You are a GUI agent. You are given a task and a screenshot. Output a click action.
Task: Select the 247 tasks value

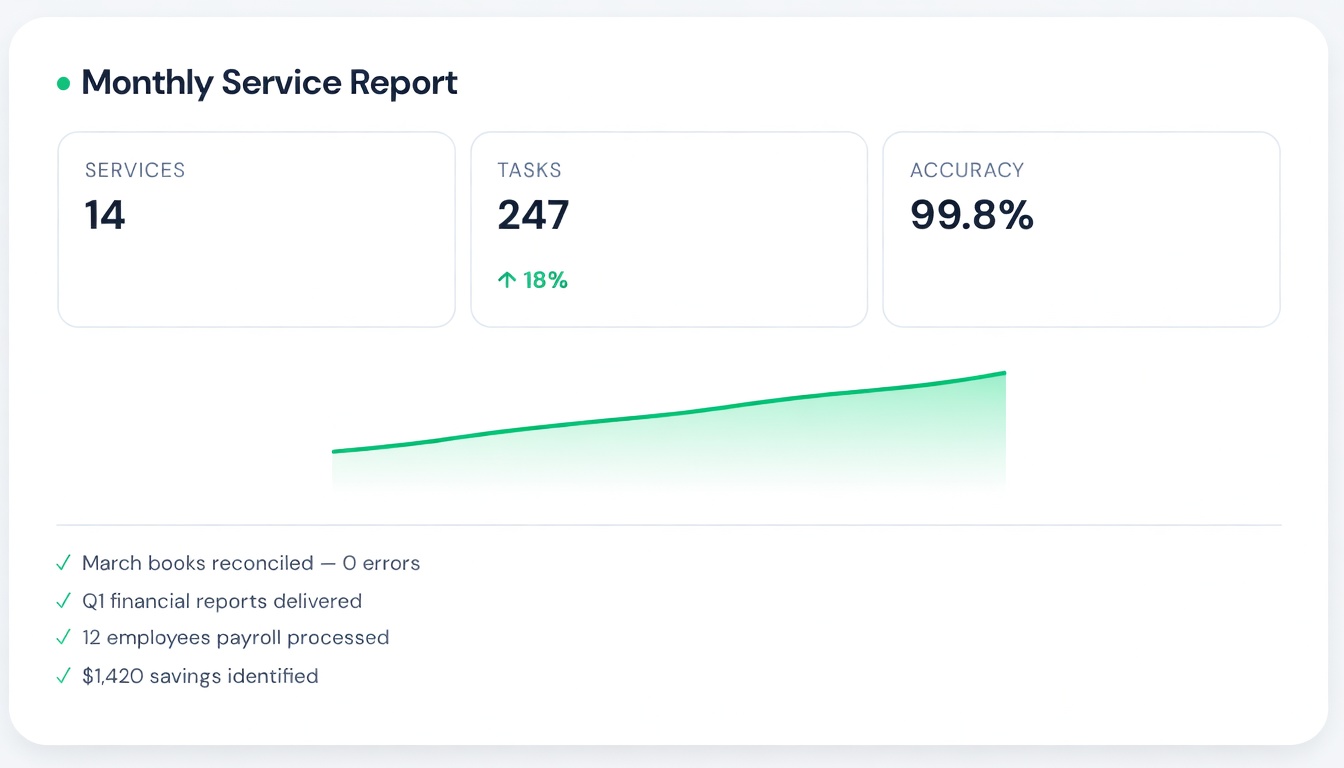[533, 215]
